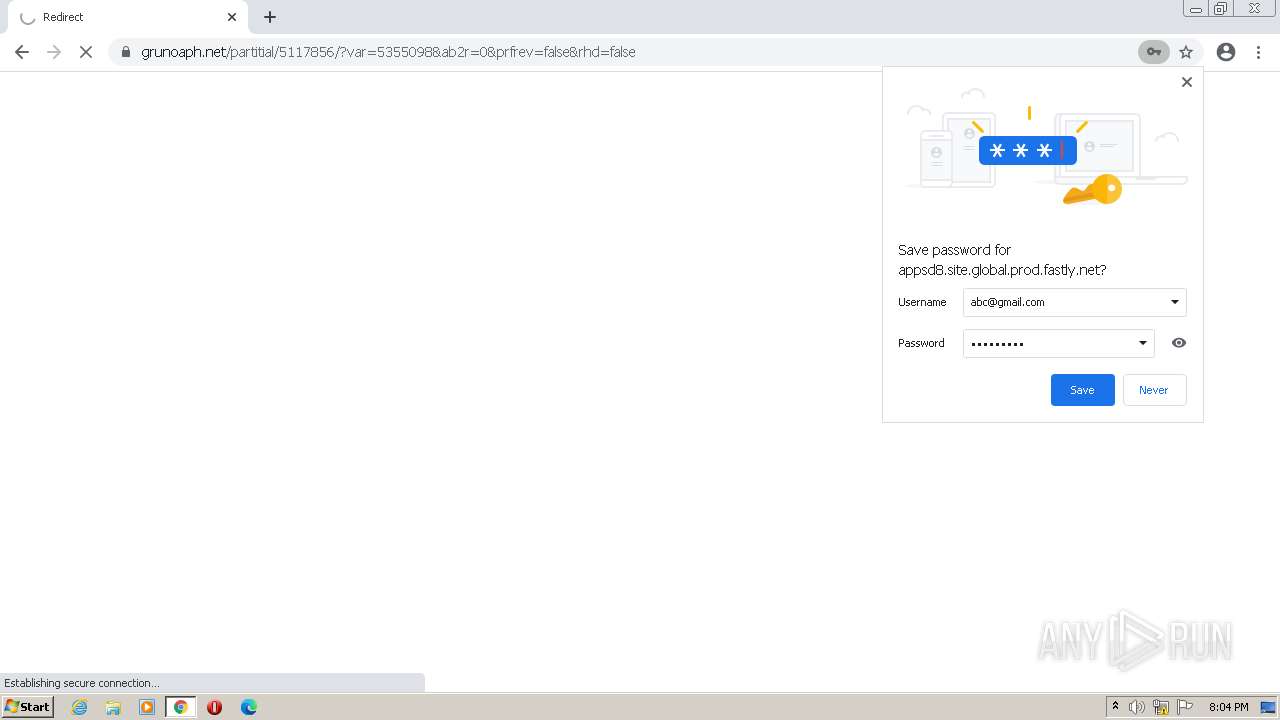Close the Redirect tab
The height and width of the screenshot is (720, 1280).
click(x=232, y=17)
